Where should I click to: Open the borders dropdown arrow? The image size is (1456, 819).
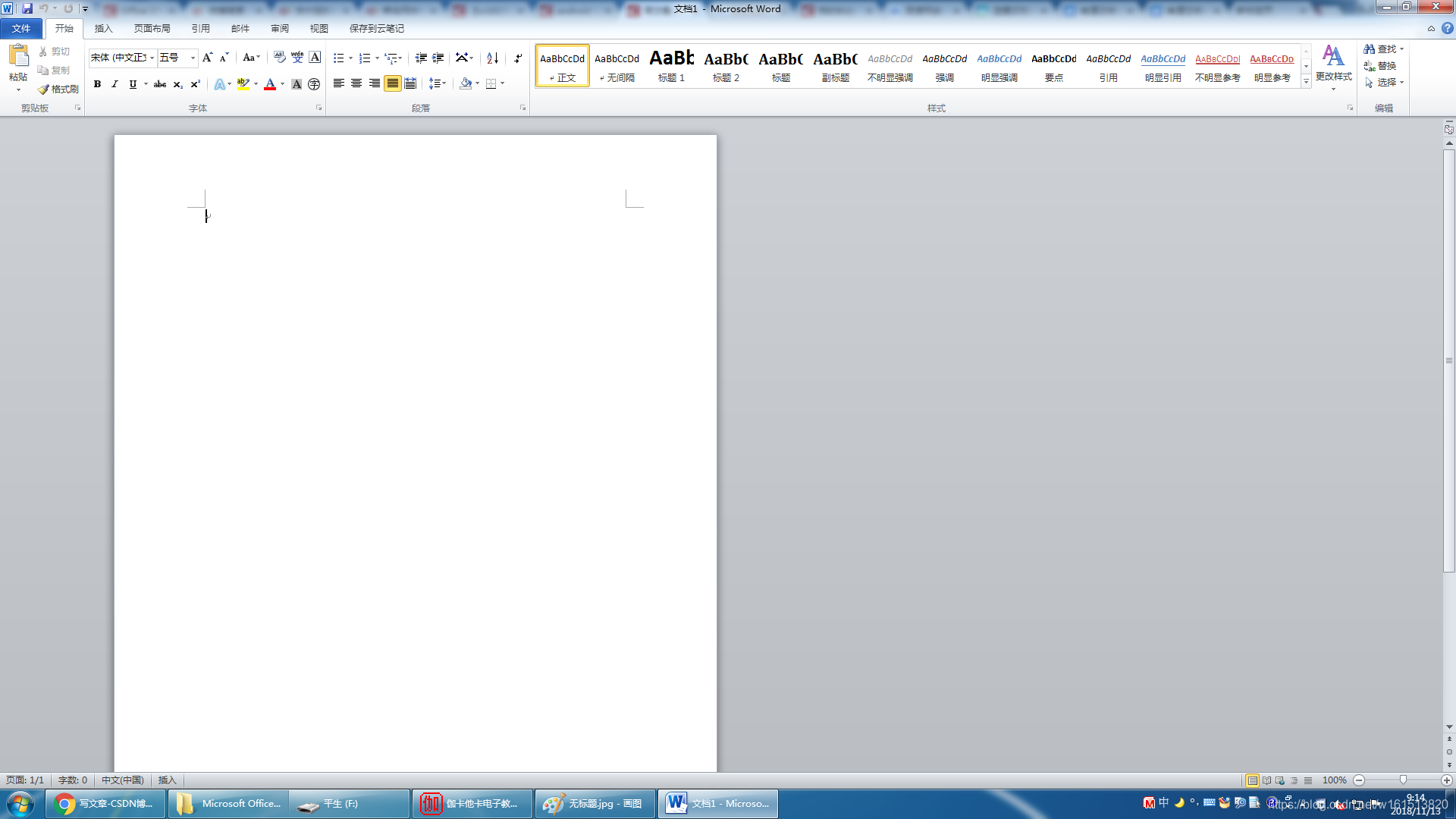pos(502,83)
